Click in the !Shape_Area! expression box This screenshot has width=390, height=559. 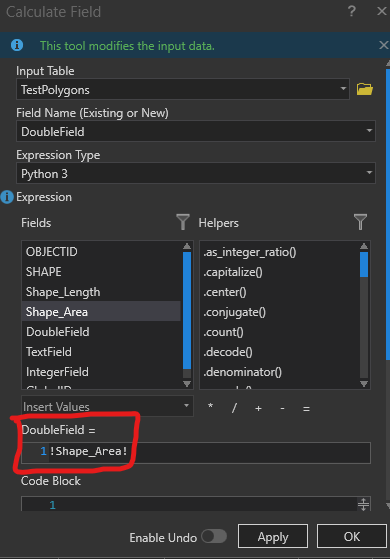(196, 452)
